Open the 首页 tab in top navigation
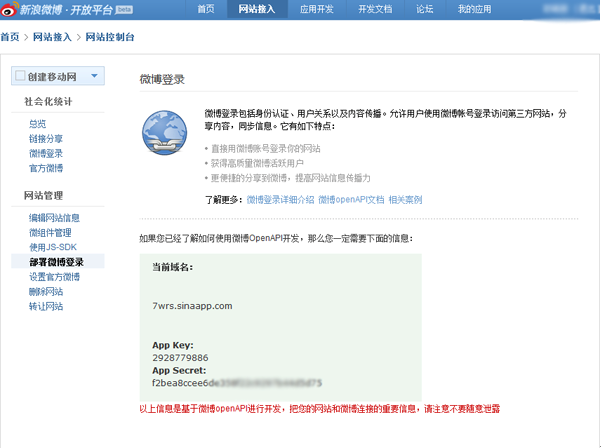This screenshot has width=601, height=448. pyautogui.click(x=206, y=9)
